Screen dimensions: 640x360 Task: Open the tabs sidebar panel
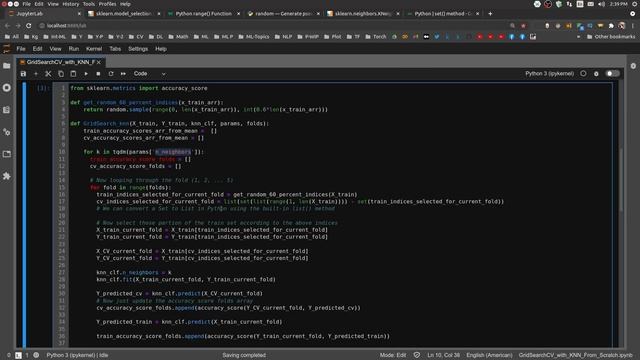7,154
